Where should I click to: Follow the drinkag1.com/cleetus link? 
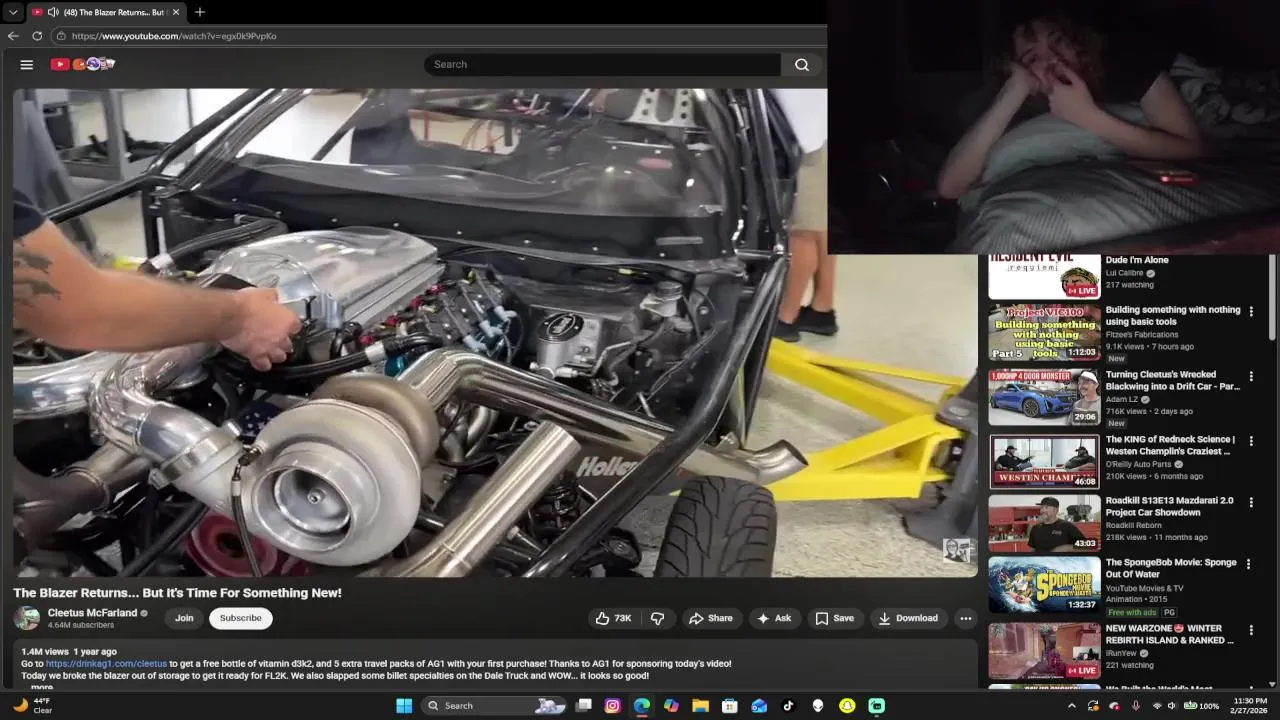106,664
